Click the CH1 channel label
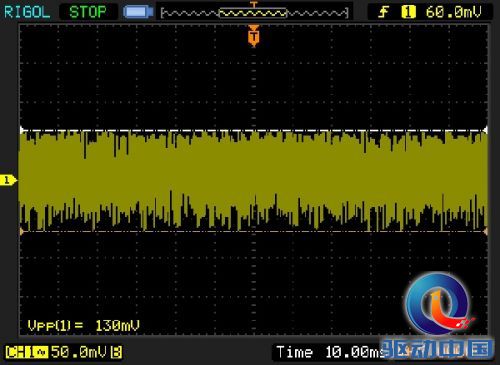The height and width of the screenshot is (365, 500). 27,352
